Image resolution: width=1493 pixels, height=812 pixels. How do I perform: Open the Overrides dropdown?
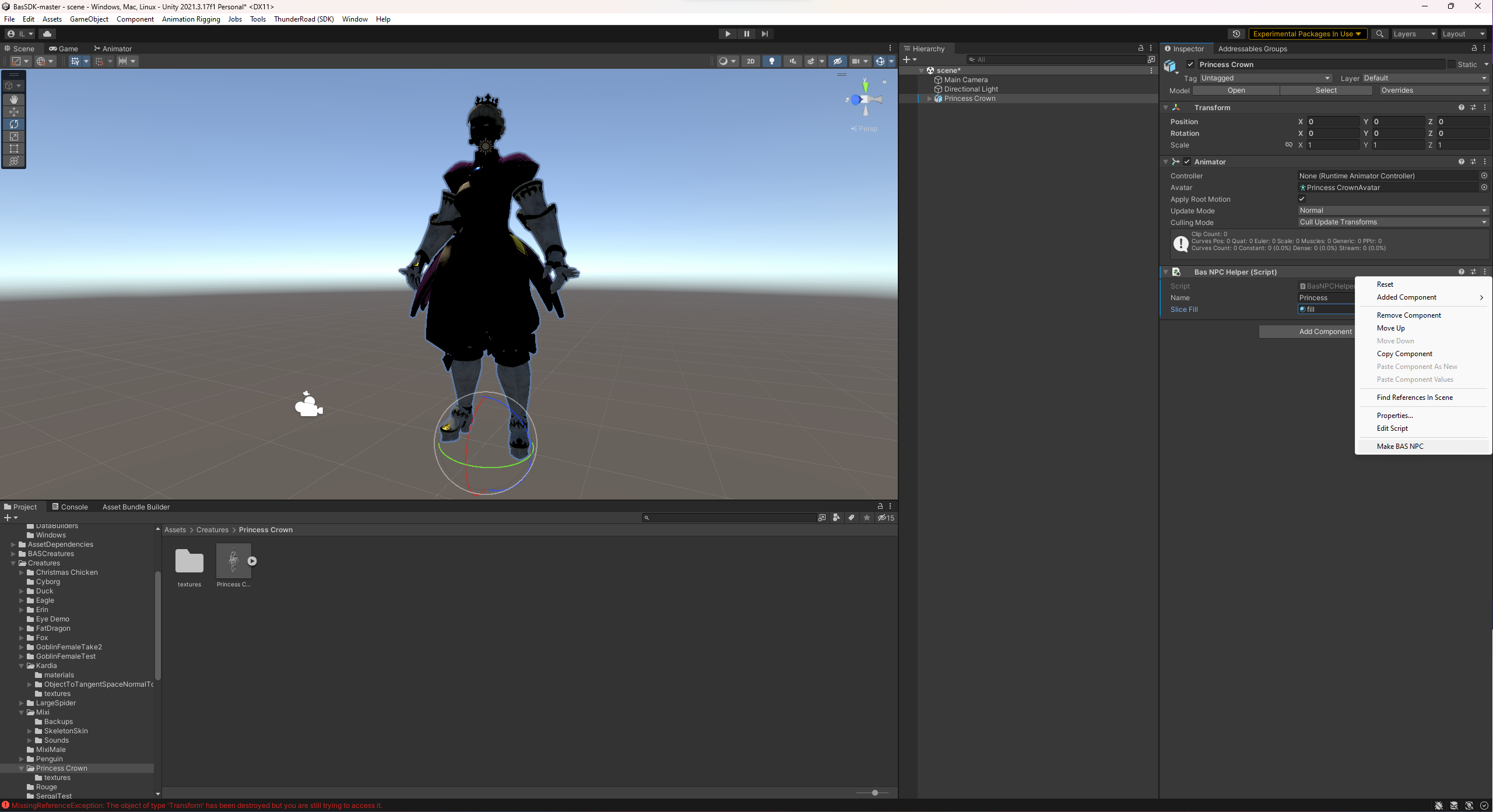click(1434, 90)
